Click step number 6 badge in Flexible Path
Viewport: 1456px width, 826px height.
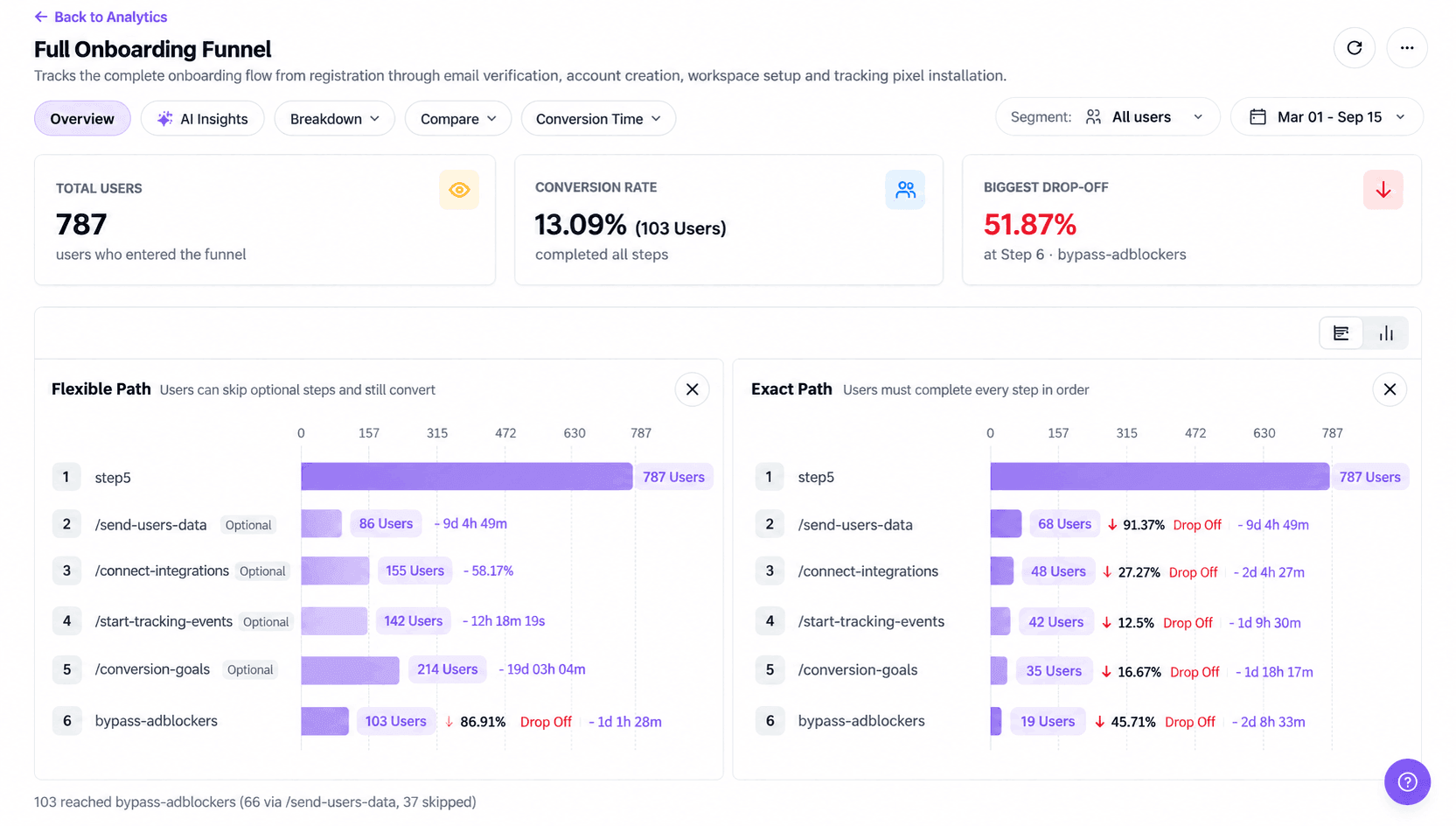click(x=66, y=721)
